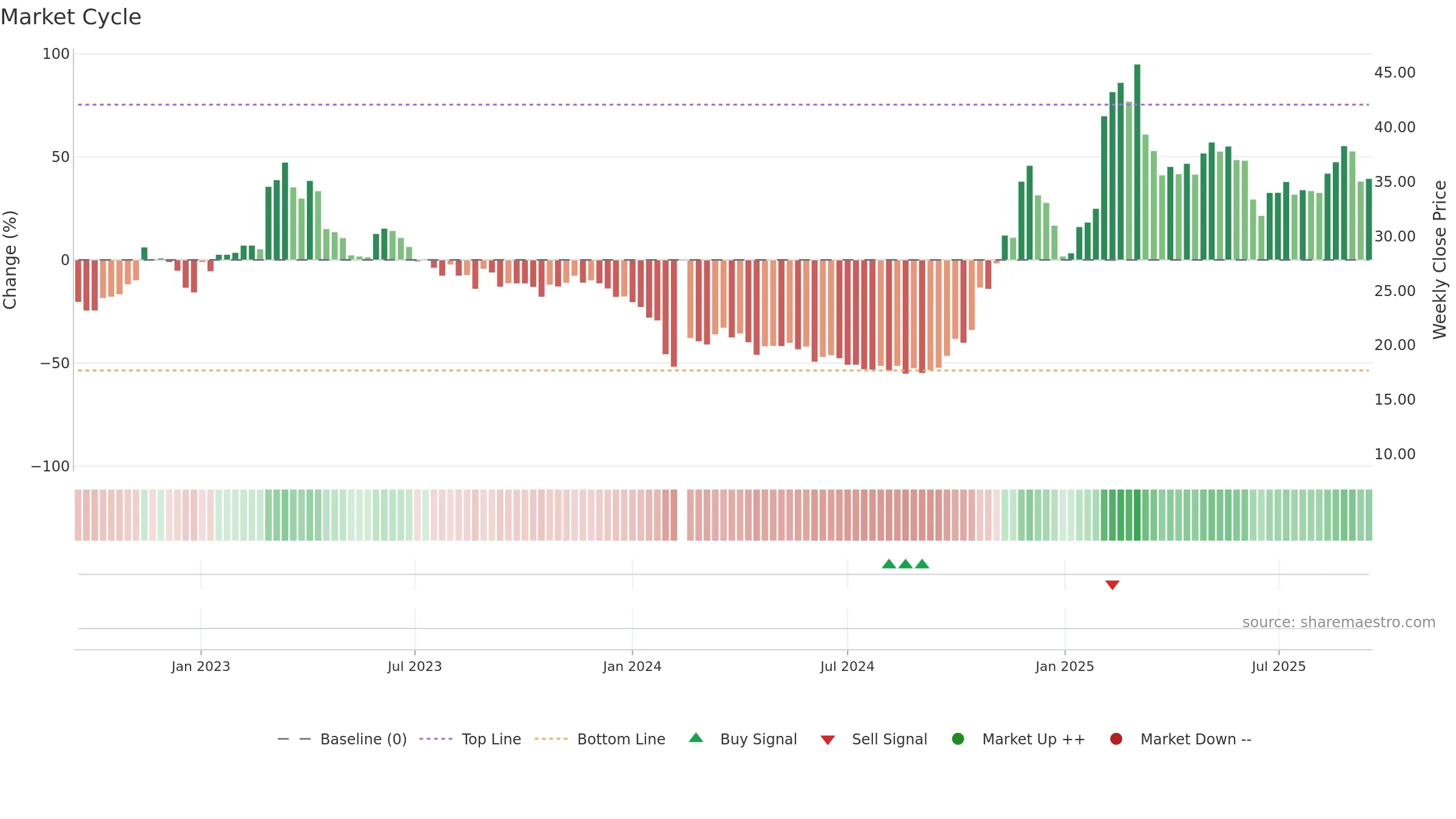
Task: Click the 25.00 price axis label
Action: 1395,291
